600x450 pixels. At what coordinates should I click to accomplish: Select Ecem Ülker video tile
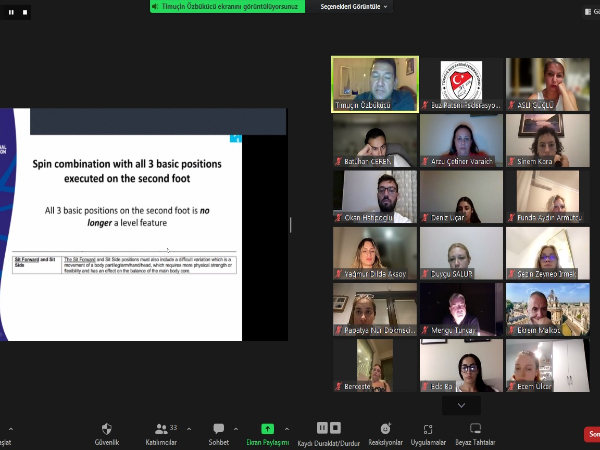click(x=548, y=366)
